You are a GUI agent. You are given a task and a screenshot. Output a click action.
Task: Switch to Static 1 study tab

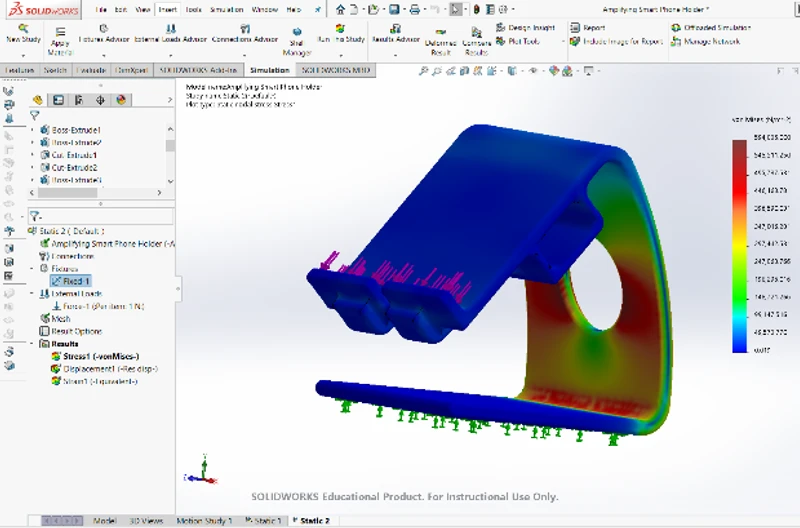tap(264, 520)
